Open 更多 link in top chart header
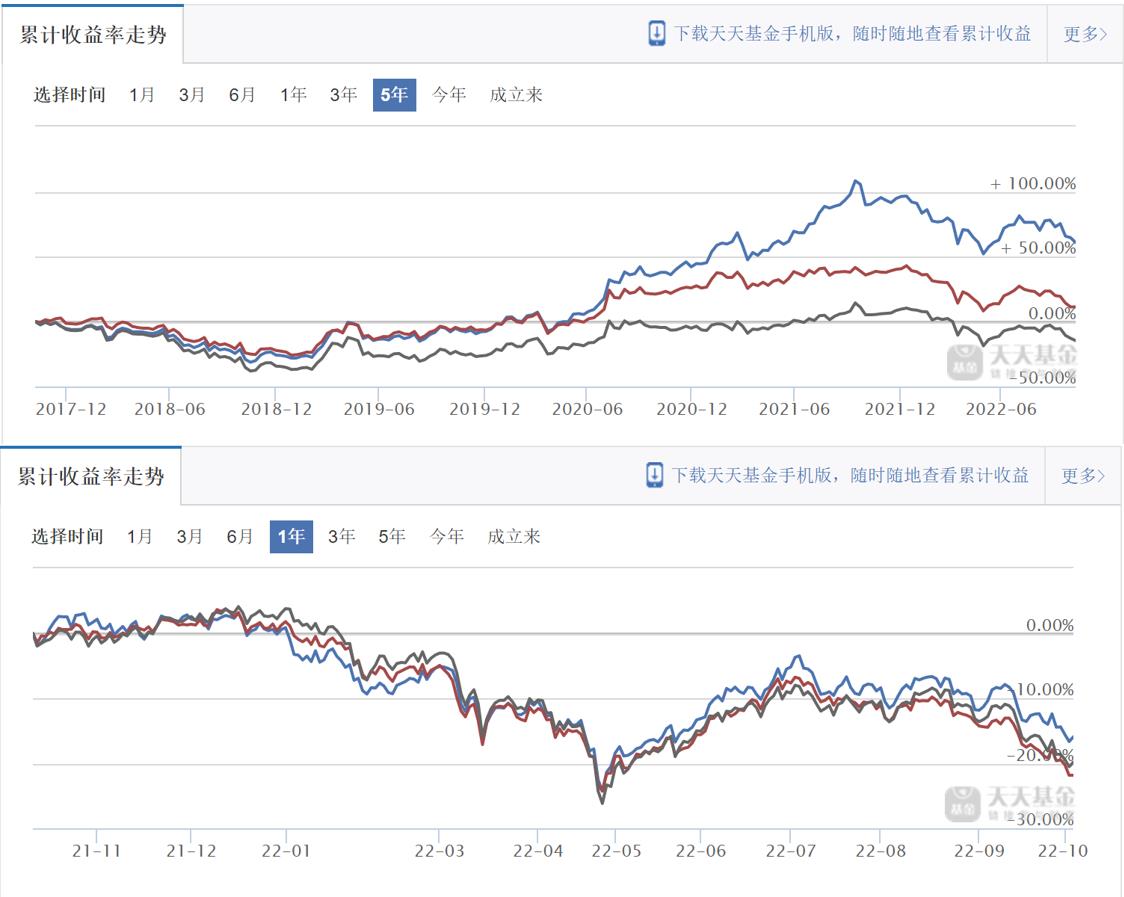Viewport: 1124px width, 897px height. pos(1084,34)
